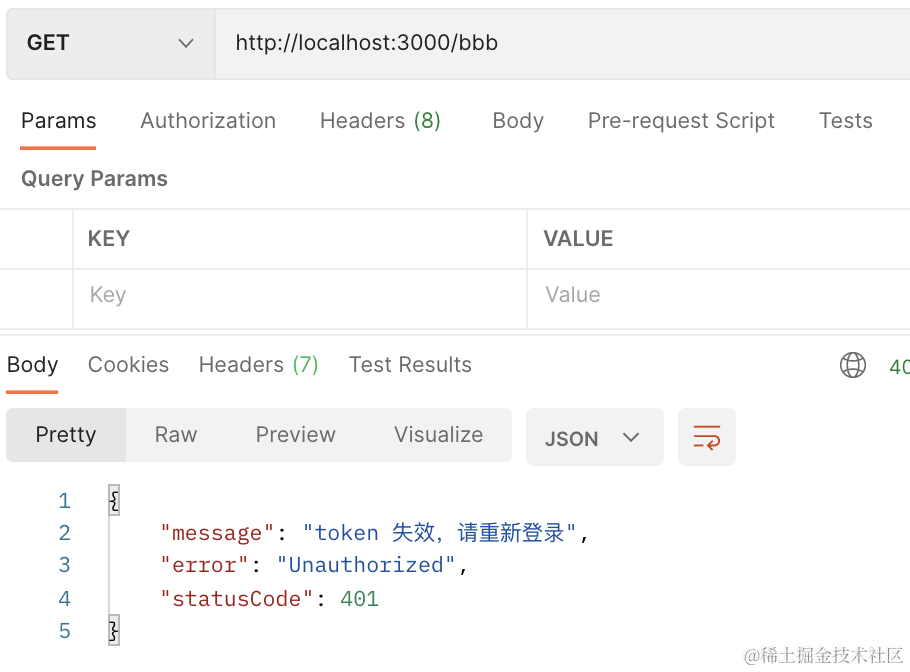Open the JSON format dropdown

[594, 437]
